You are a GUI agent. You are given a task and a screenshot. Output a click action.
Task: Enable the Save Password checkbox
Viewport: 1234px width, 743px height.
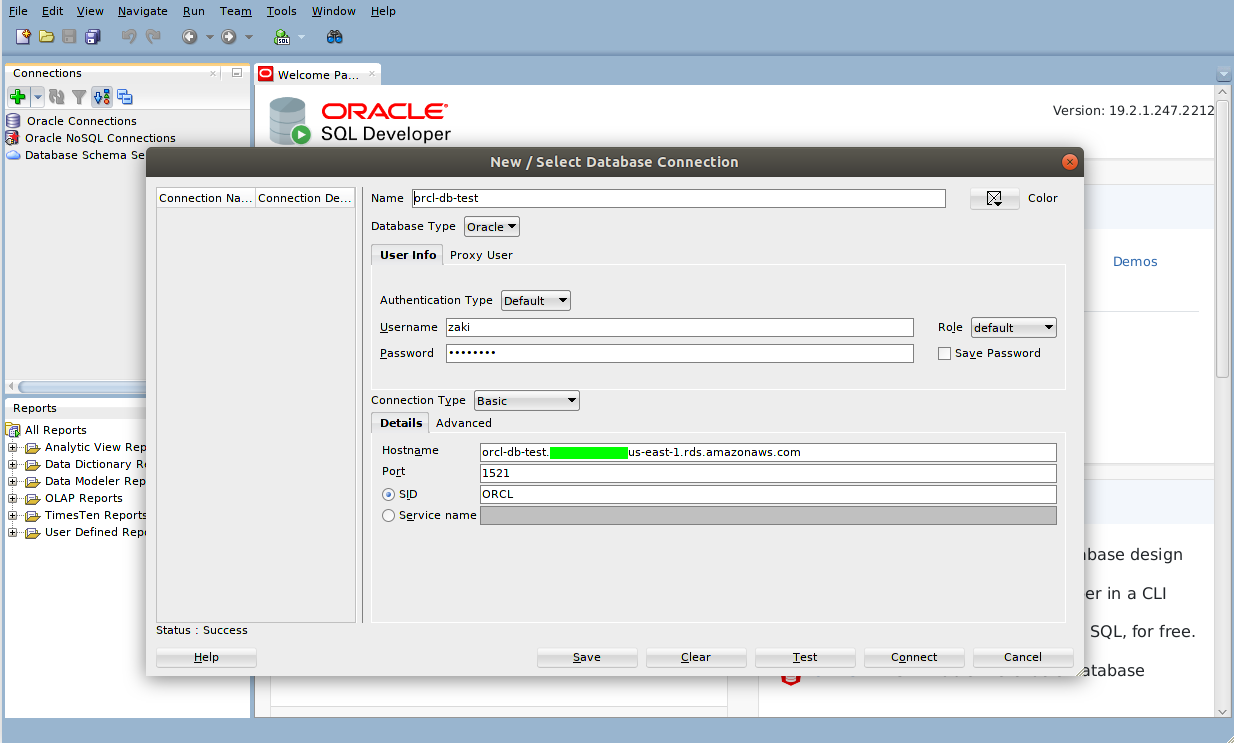(x=944, y=353)
